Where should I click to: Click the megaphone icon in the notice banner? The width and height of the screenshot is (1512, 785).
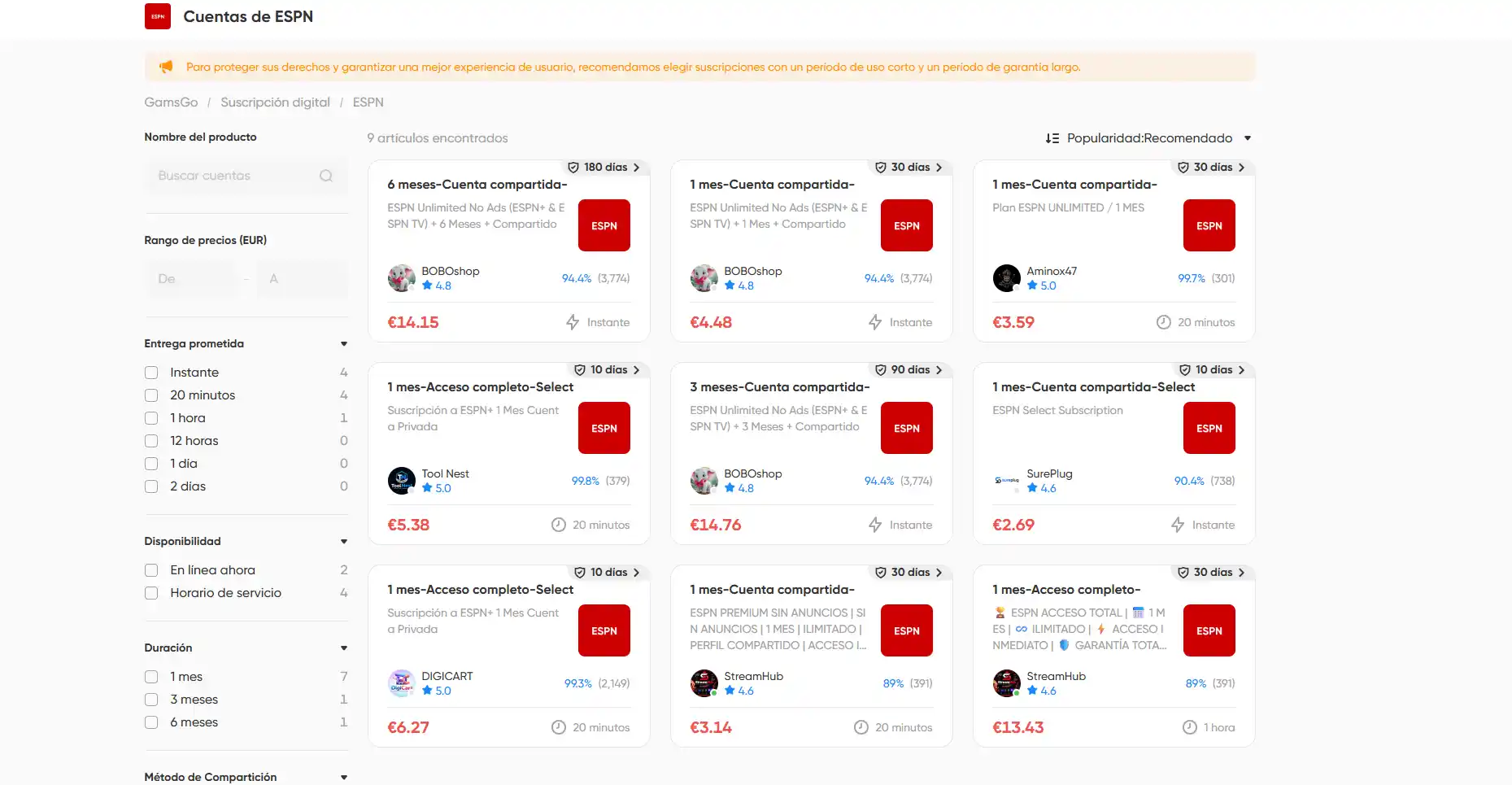pos(166,67)
